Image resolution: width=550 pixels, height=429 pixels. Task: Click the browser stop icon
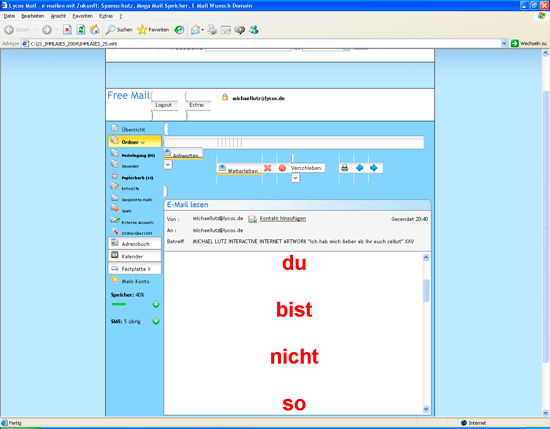click(x=67, y=30)
